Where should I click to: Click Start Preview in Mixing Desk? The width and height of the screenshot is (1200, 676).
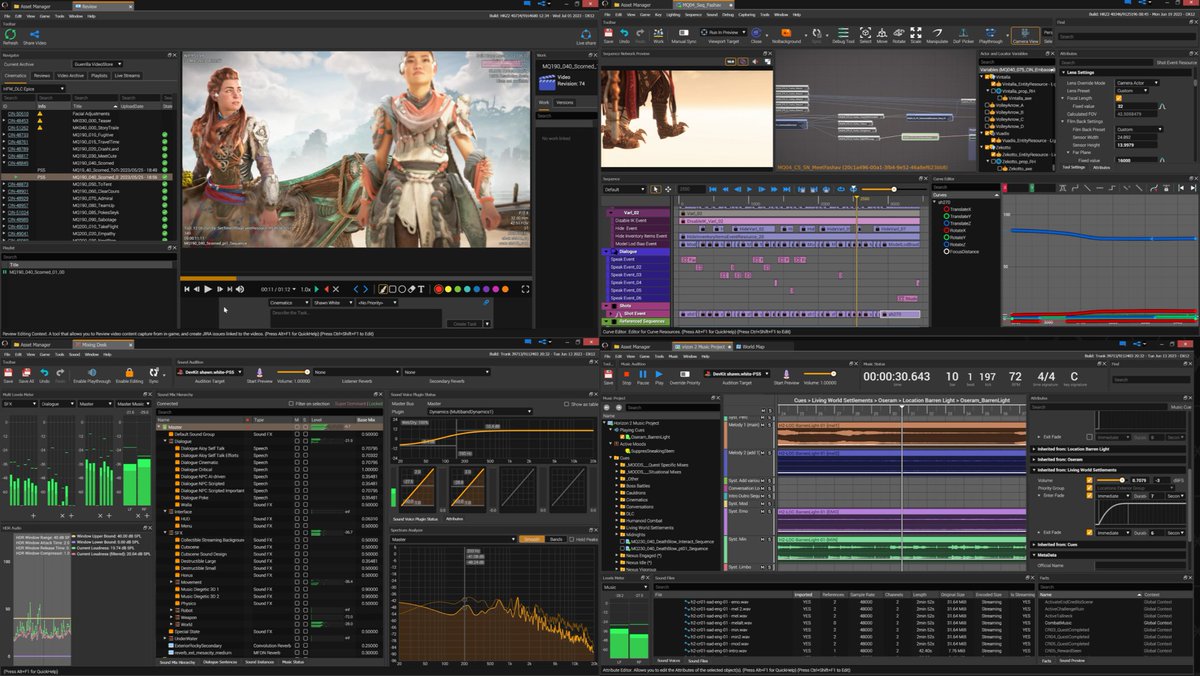click(259, 378)
